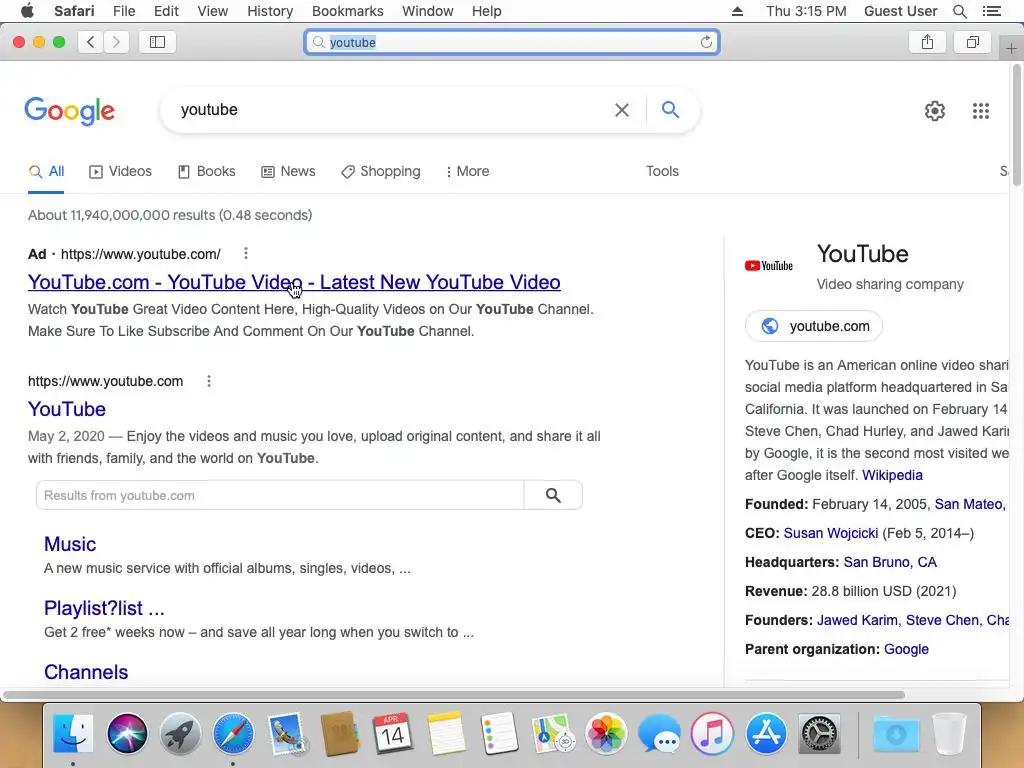This screenshot has height=768, width=1024.
Task: Open the Channels sitelink
Action: (86, 672)
